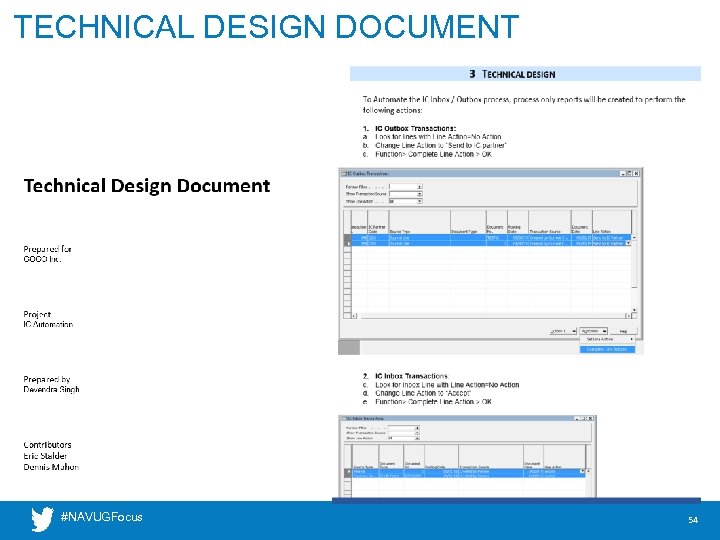Click the Twitter bird icon
Image resolution: width=720 pixels, height=540 pixels.
tap(42, 519)
